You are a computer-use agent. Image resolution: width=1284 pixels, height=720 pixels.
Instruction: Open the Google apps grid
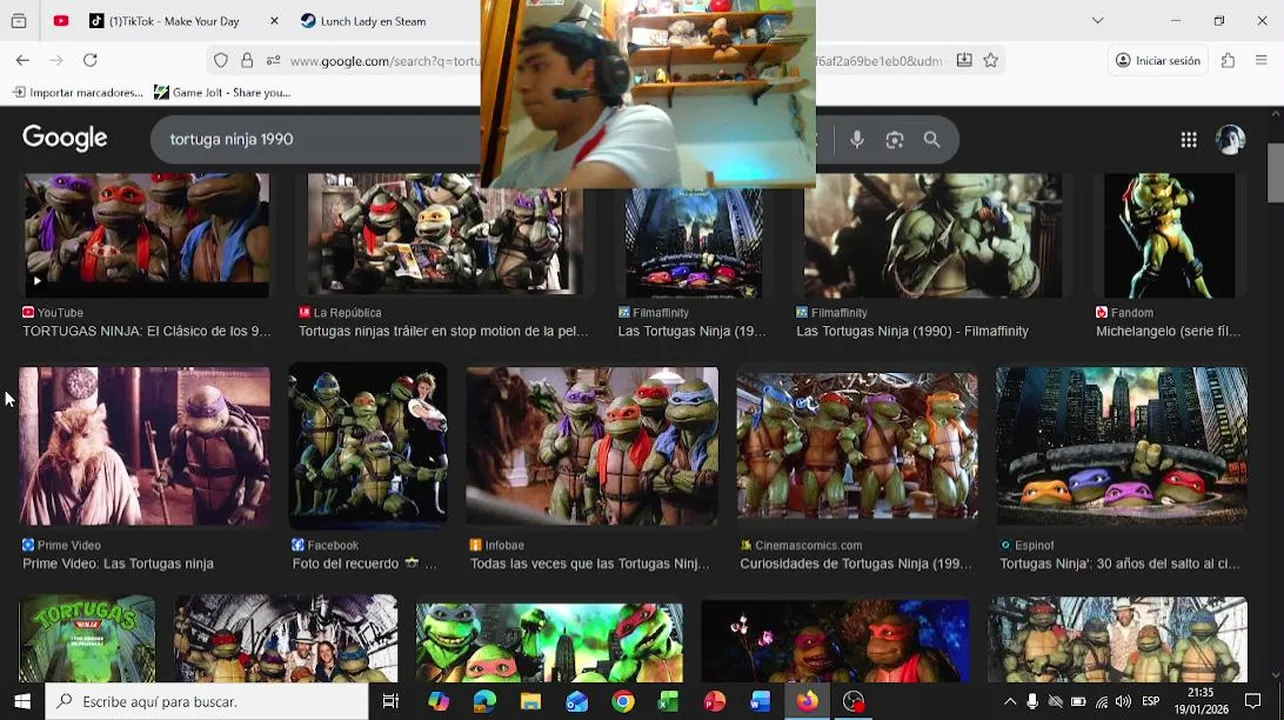click(1188, 140)
